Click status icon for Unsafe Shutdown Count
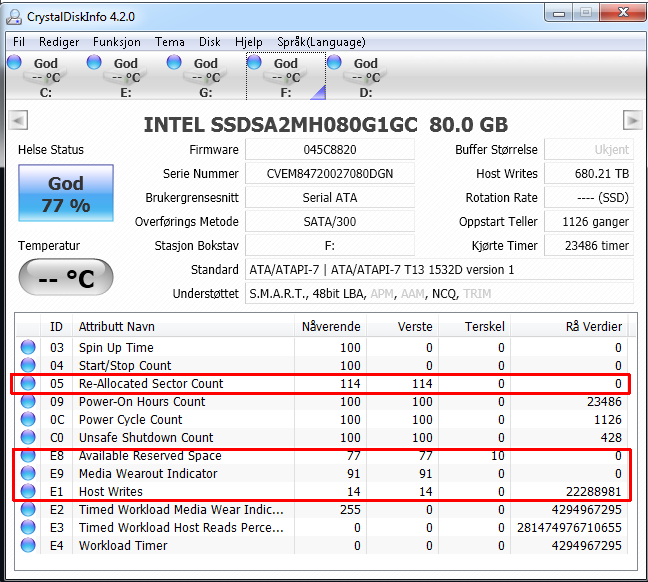 click(x=28, y=437)
